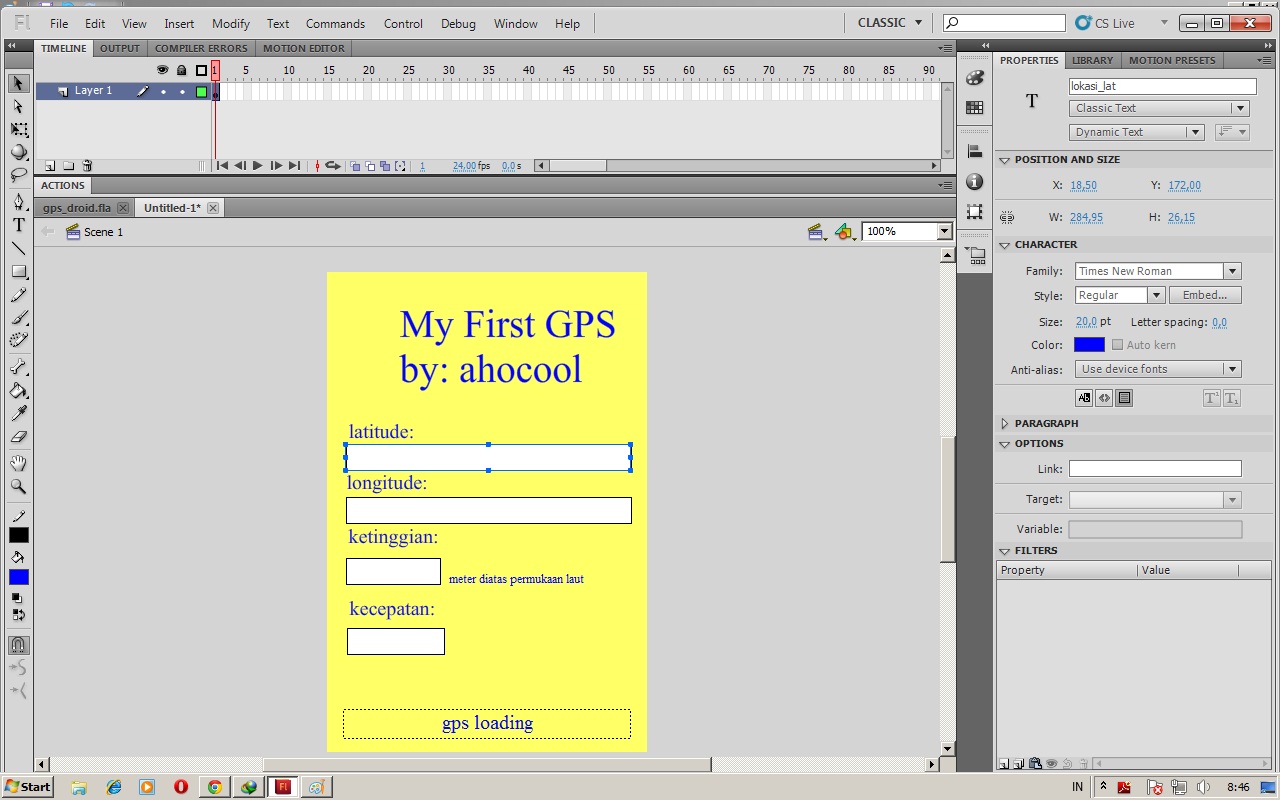Image resolution: width=1280 pixels, height=800 pixels.
Task: Toggle the Auto kern checkbox
Action: click(1117, 344)
